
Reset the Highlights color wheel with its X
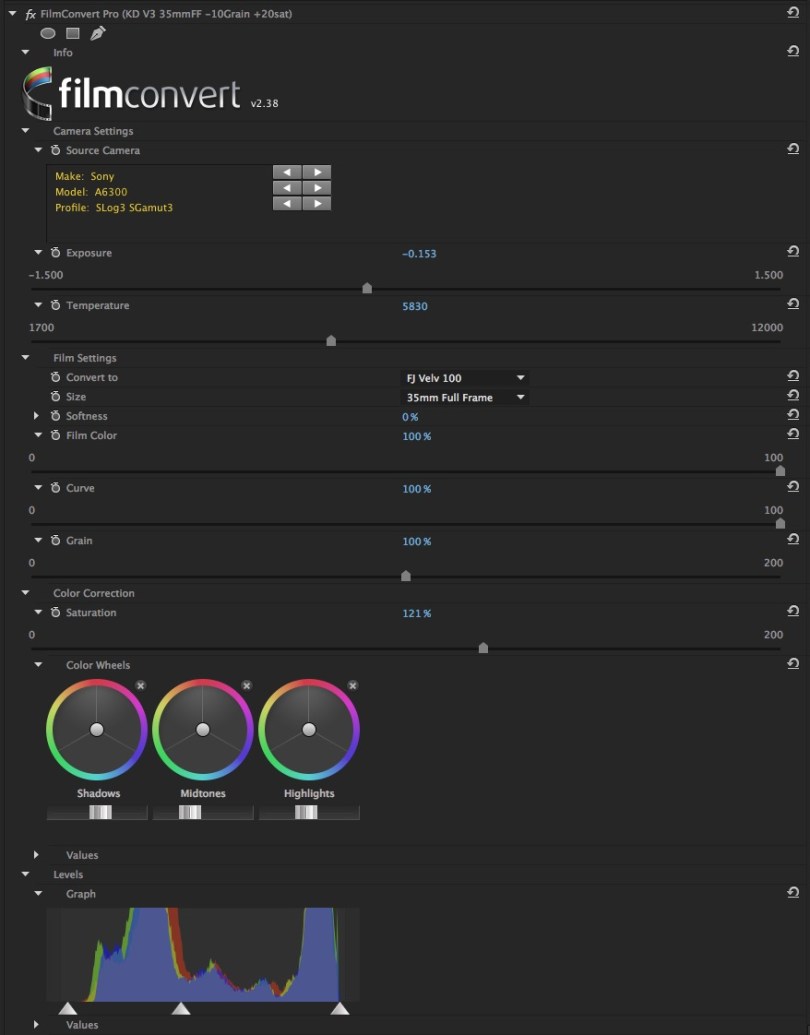pos(353,686)
